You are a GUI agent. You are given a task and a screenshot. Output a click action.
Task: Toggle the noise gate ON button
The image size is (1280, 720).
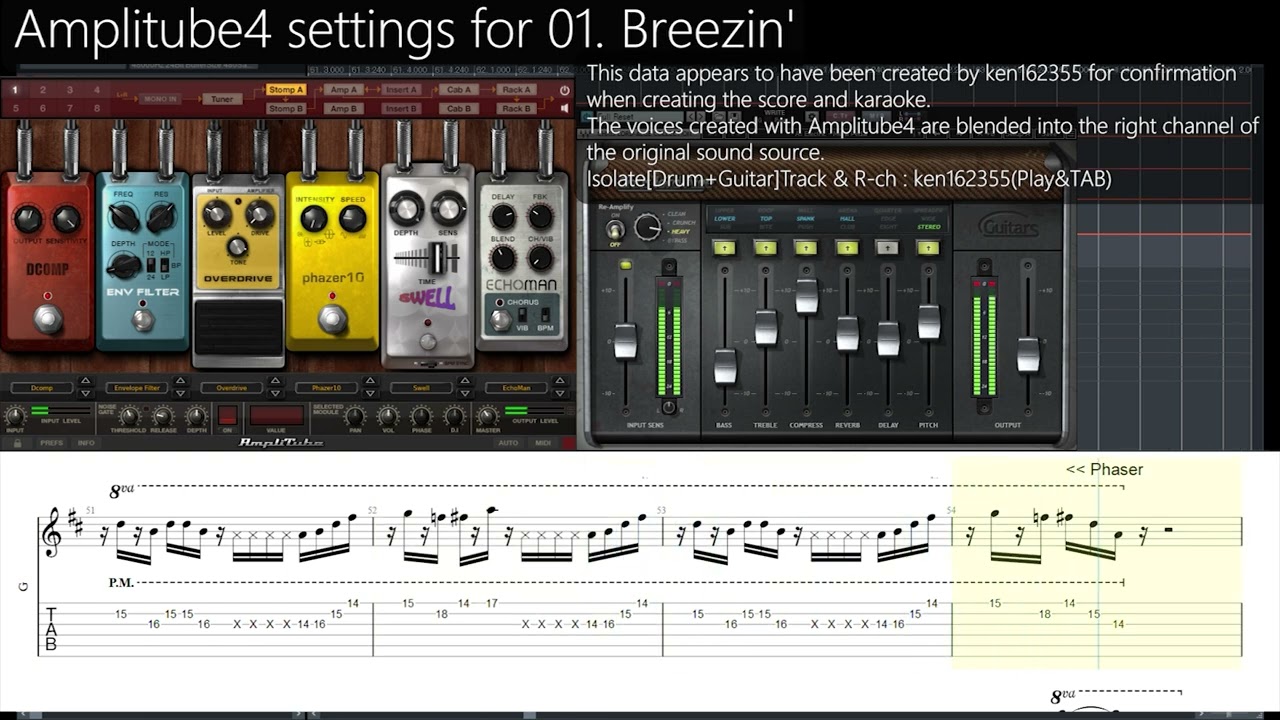pos(227,416)
